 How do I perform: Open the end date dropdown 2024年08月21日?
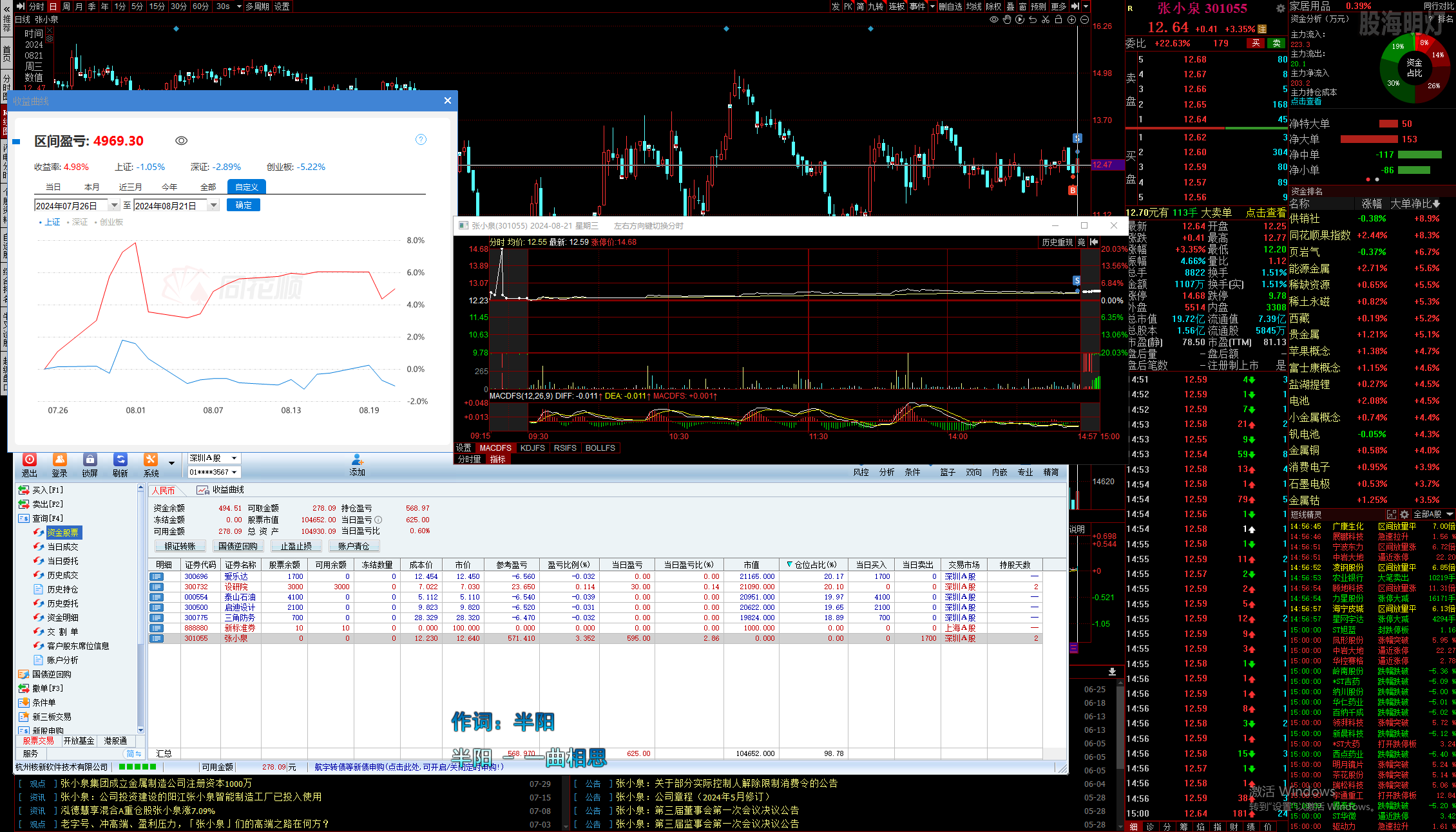[214, 205]
